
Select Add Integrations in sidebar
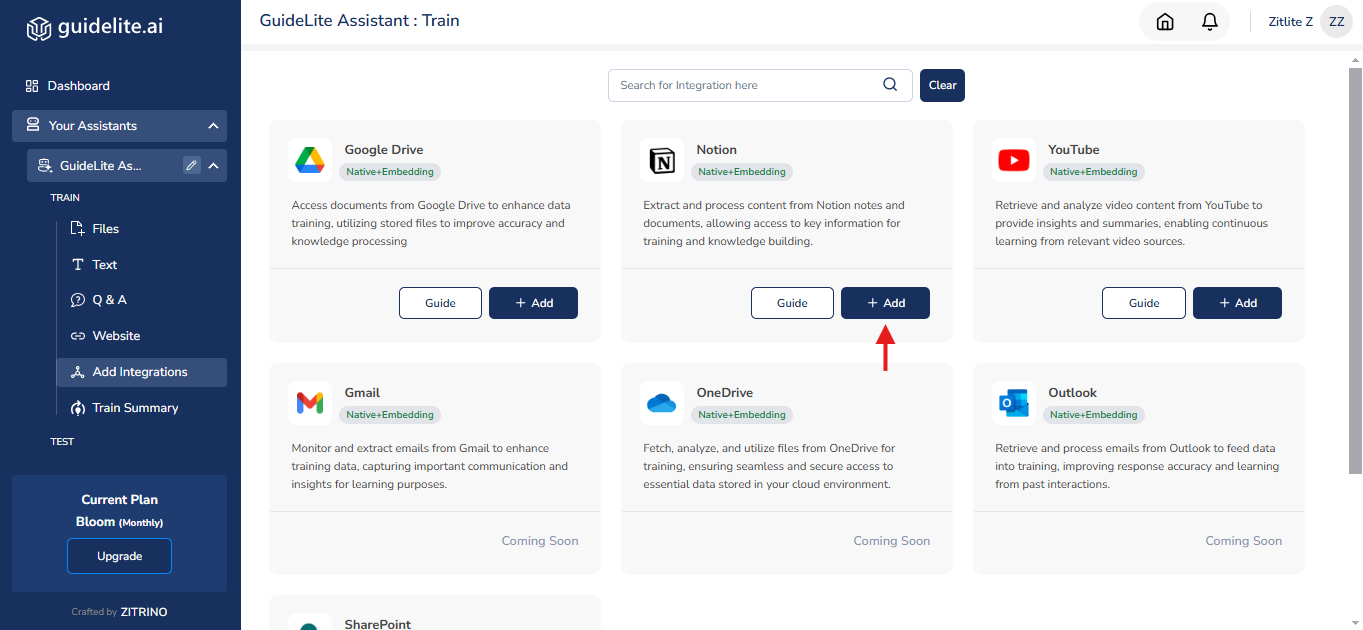tap(141, 372)
